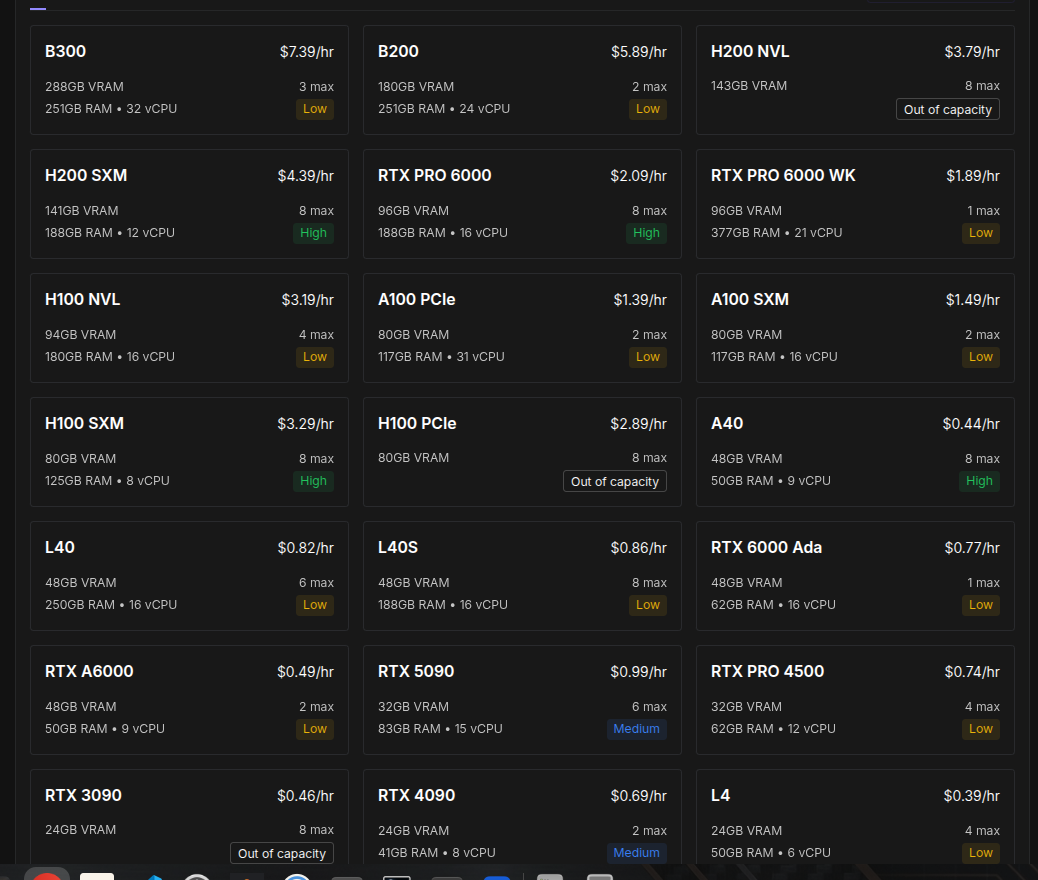Select the A100 PCIe card

click(x=522, y=328)
